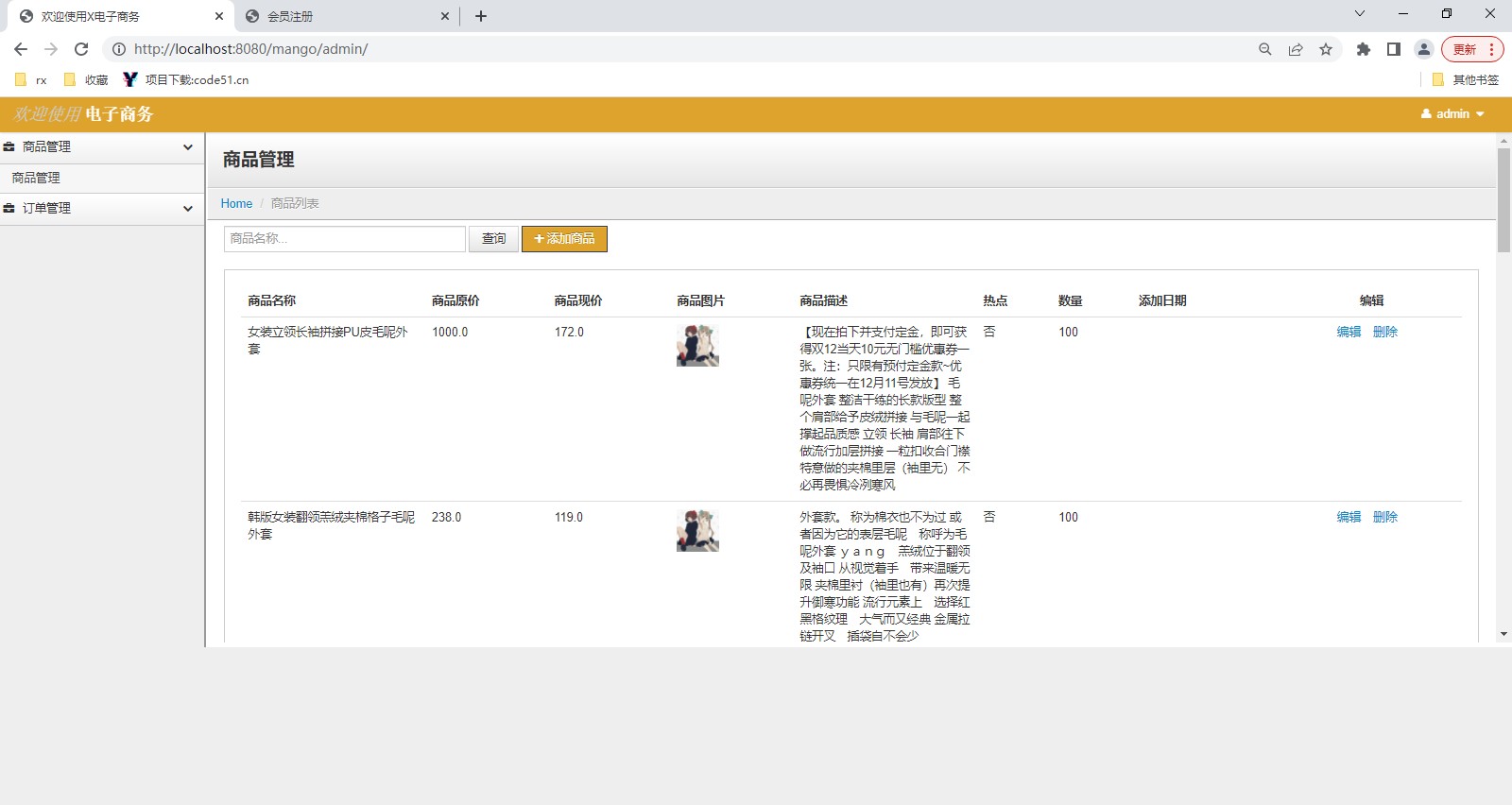Click the 商品图片 column header
The image size is (1512, 805).
[700, 301]
